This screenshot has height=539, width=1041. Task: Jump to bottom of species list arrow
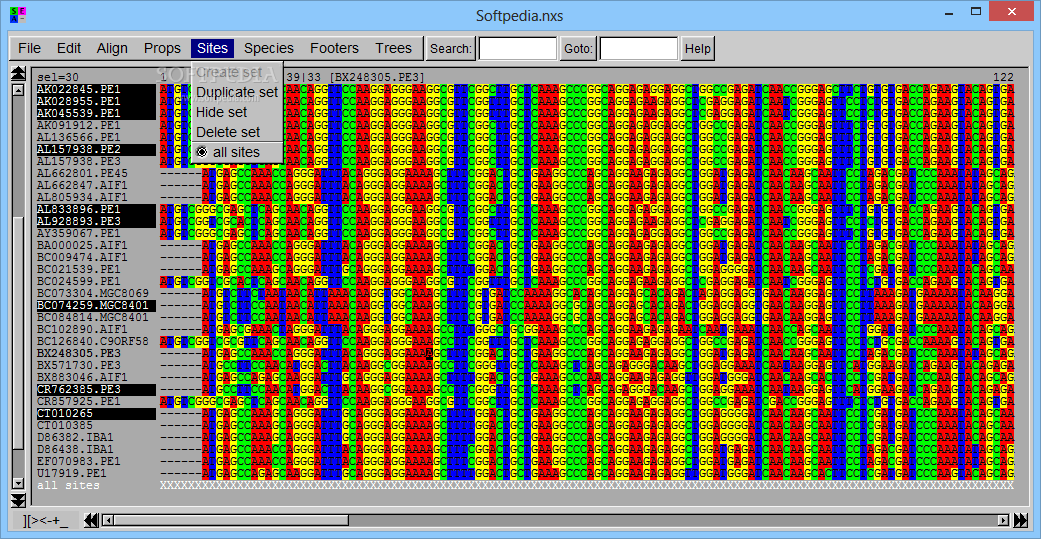point(18,499)
